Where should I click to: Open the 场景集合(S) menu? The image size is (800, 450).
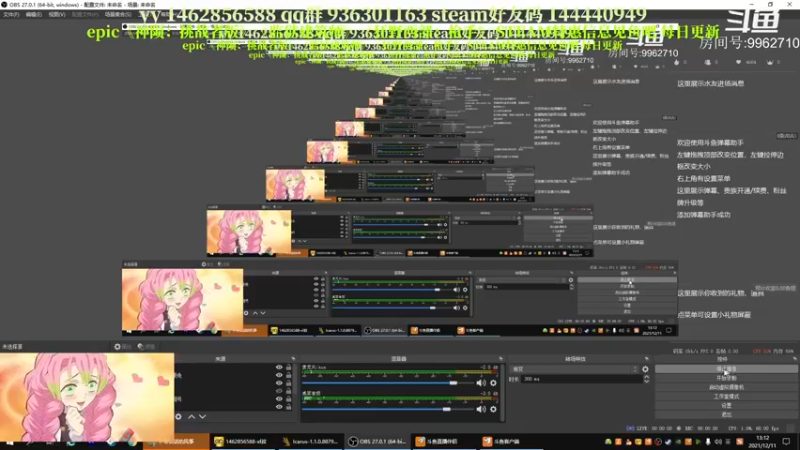[x=118, y=14]
